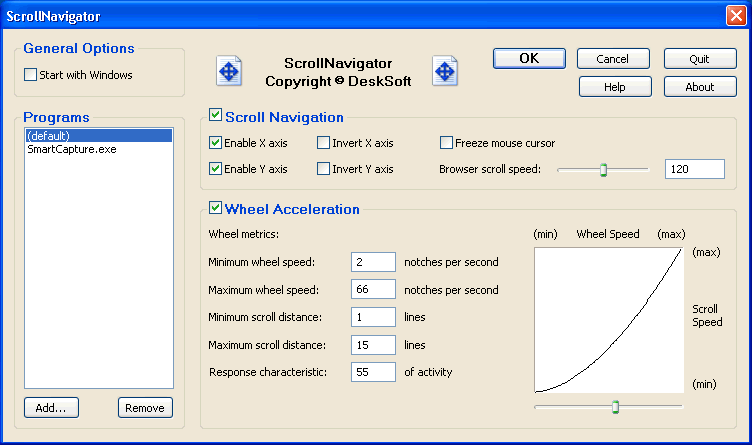This screenshot has width=752, height=445.
Task: Confirm settings with the OK button
Action: [x=529, y=58]
